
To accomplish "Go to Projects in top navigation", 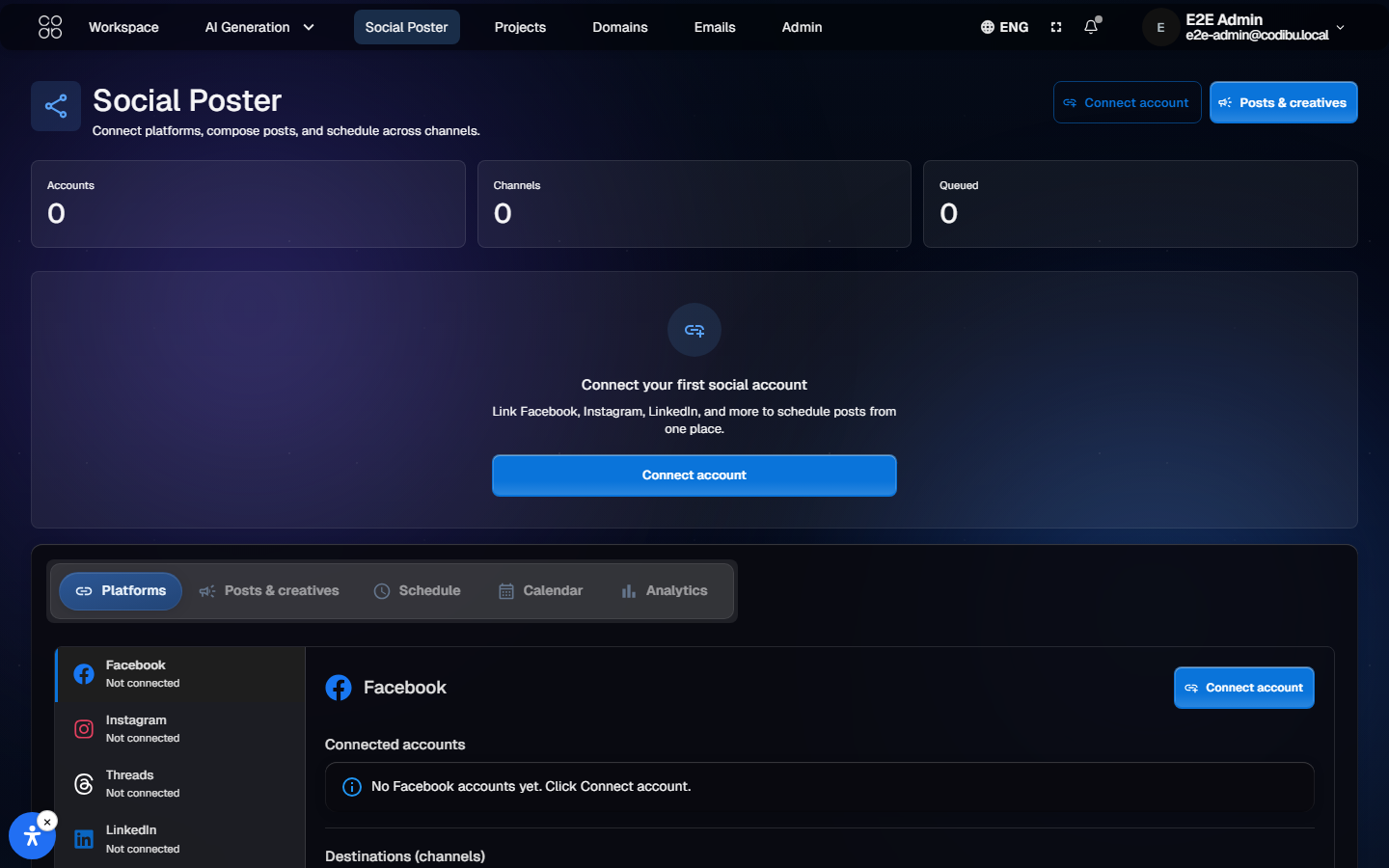I will (520, 27).
